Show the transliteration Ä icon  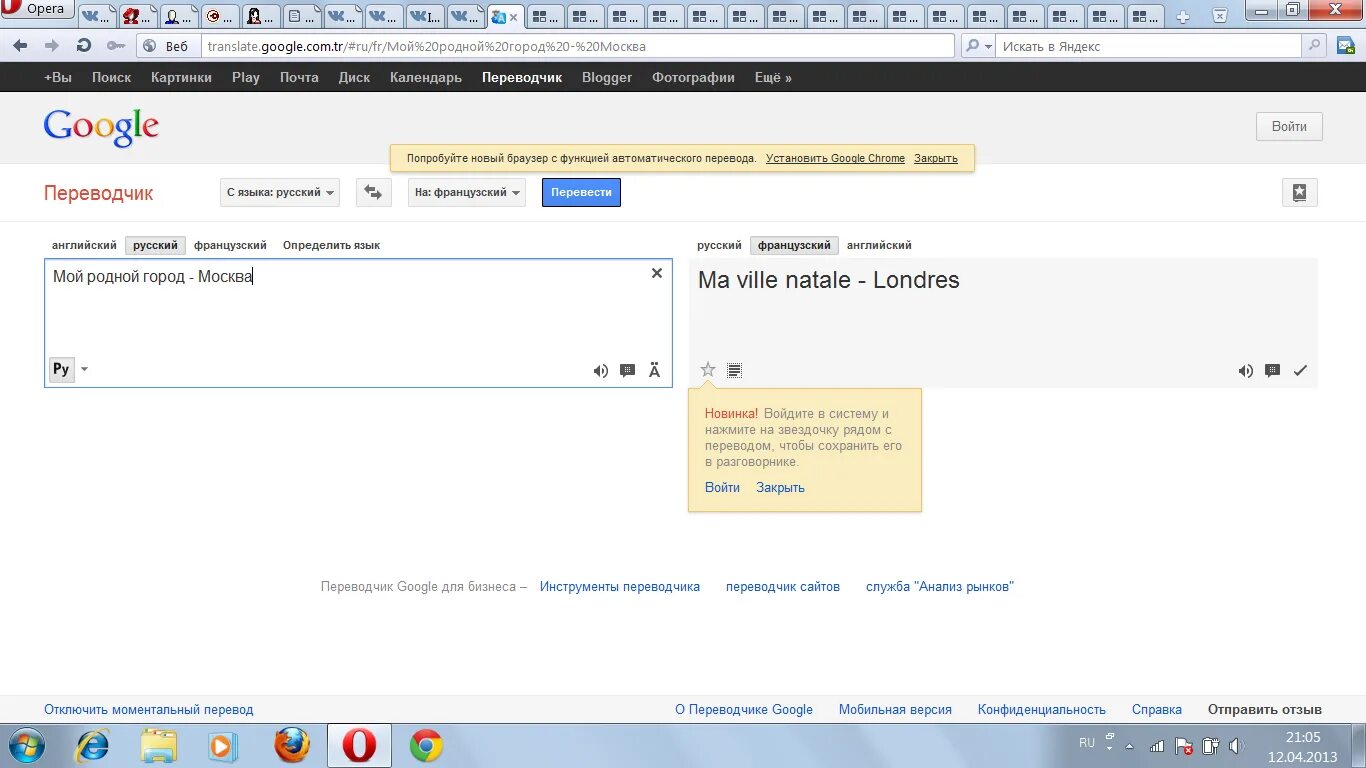pos(655,370)
